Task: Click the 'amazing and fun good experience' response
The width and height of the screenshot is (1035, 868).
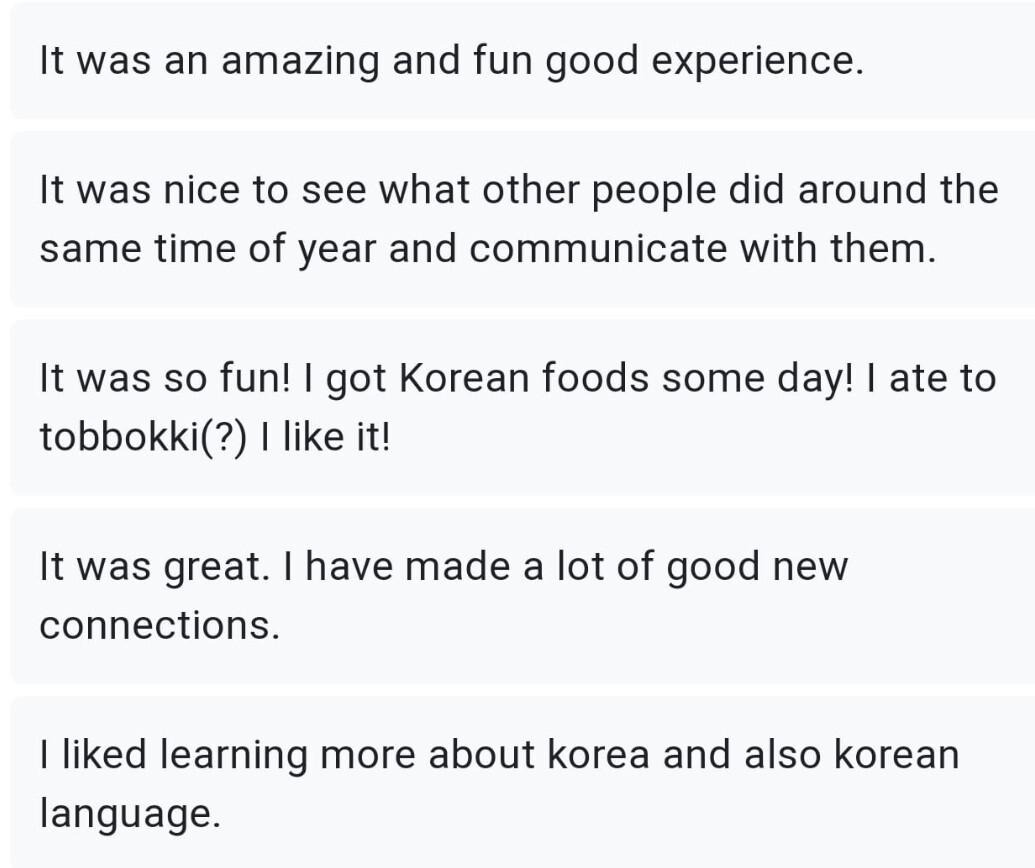Action: point(450,61)
